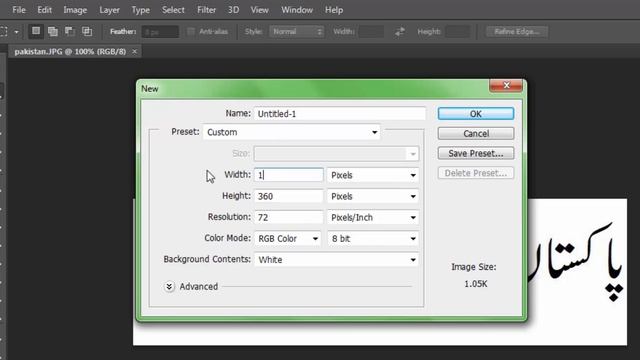Image resolution: width=640 pixels, height=360 pixels.
Task: Open the Type menu
Action: point(140,10)
